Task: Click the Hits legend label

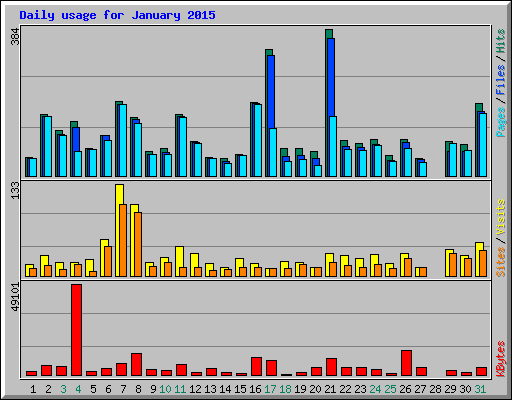Action: (x=501, y=41)
